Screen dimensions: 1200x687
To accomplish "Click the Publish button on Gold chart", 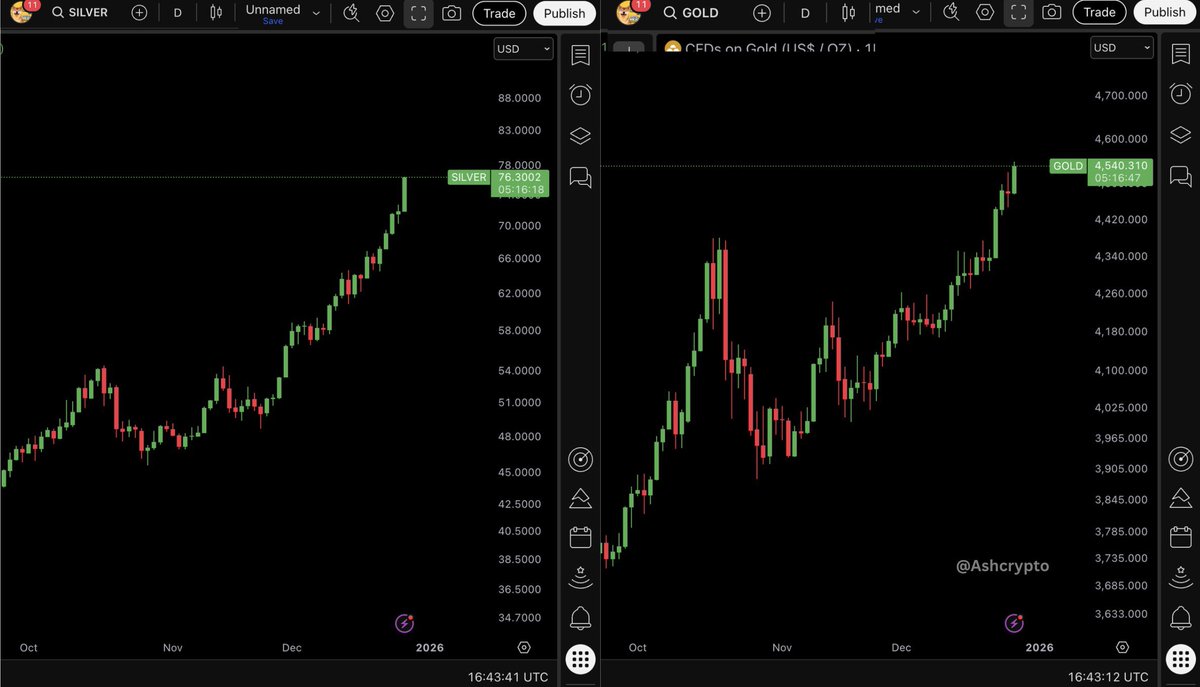I will click(1164, 13).
